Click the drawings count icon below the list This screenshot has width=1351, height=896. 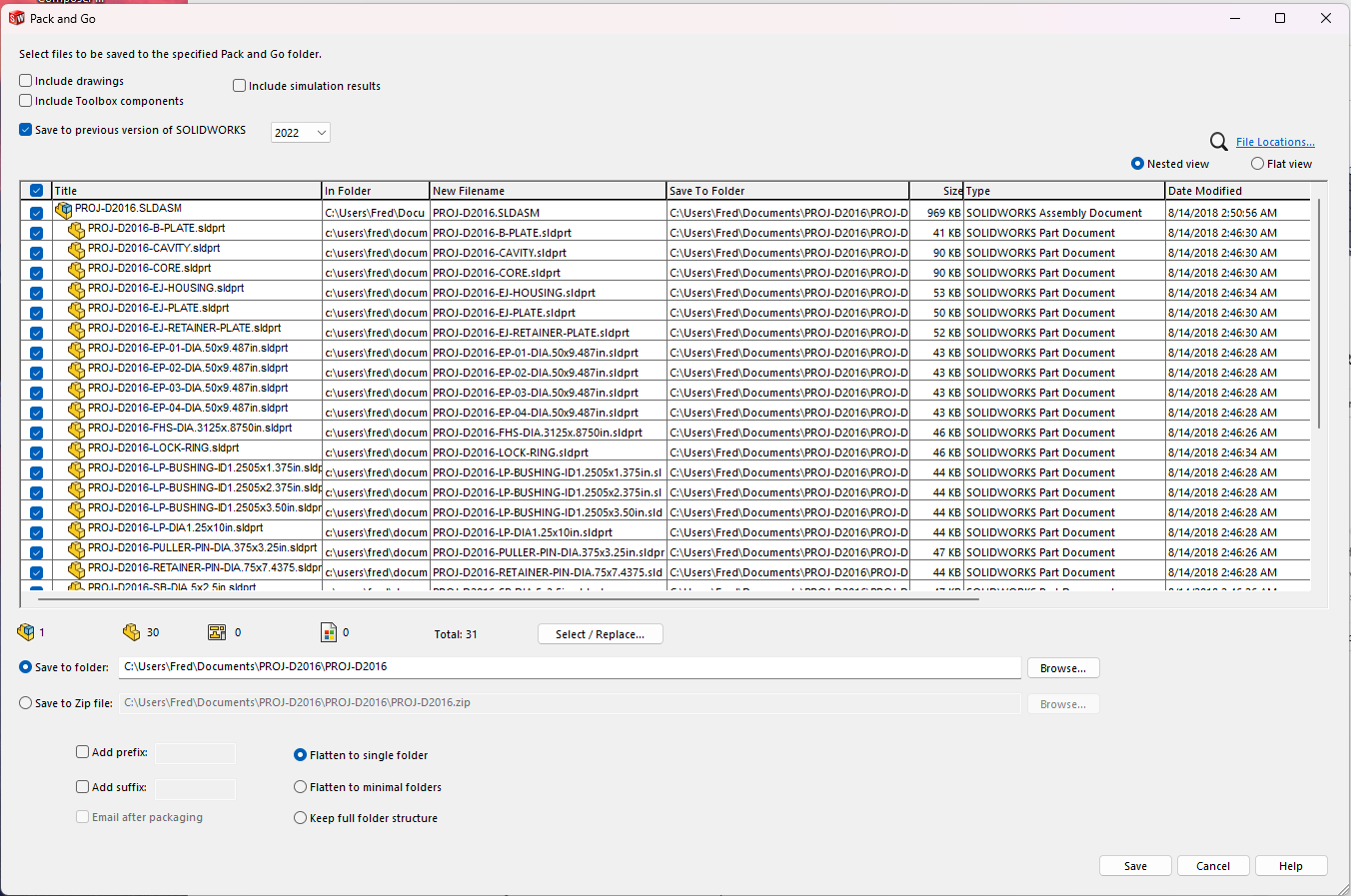tap(217, 632)
